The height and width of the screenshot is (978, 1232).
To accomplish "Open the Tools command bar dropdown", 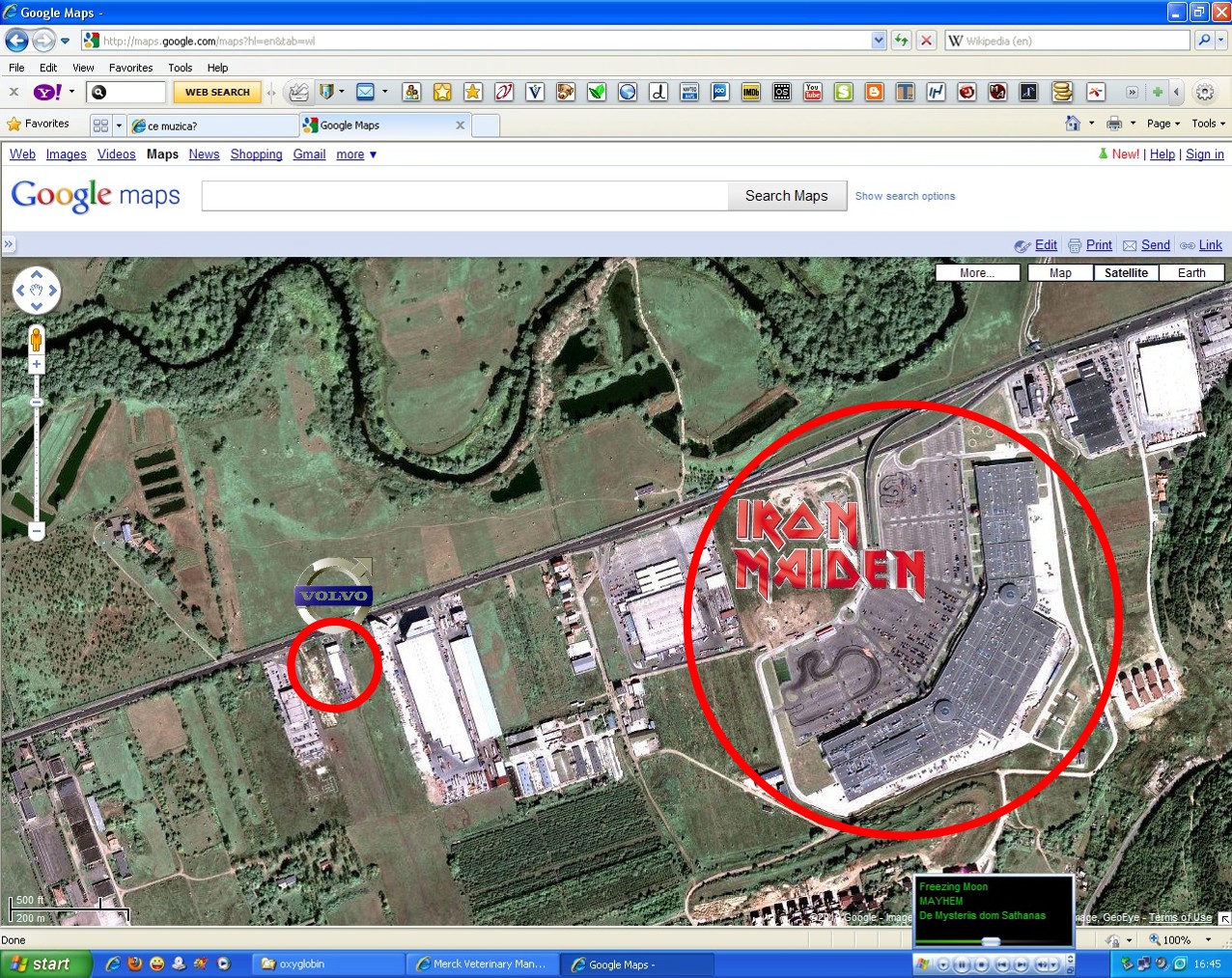I will click(x=1208, y=124).
